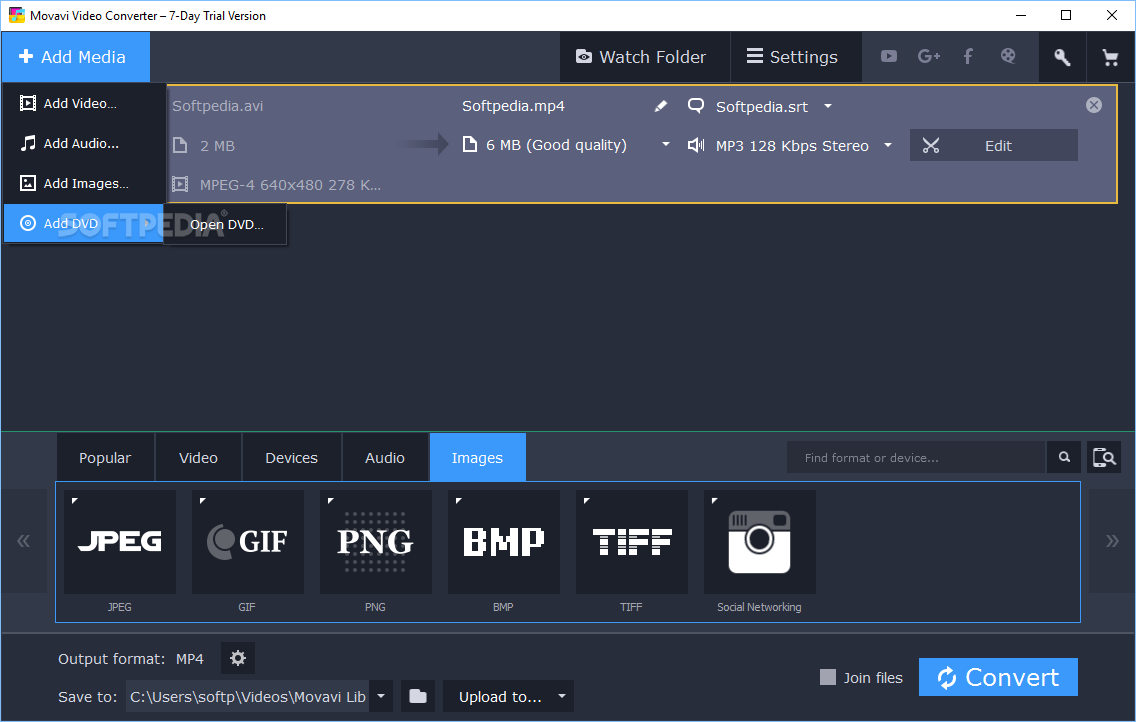Open Watch Folder
This screenshot has width=1136, height=722.
pyautogui.click(x=644, y=56)
